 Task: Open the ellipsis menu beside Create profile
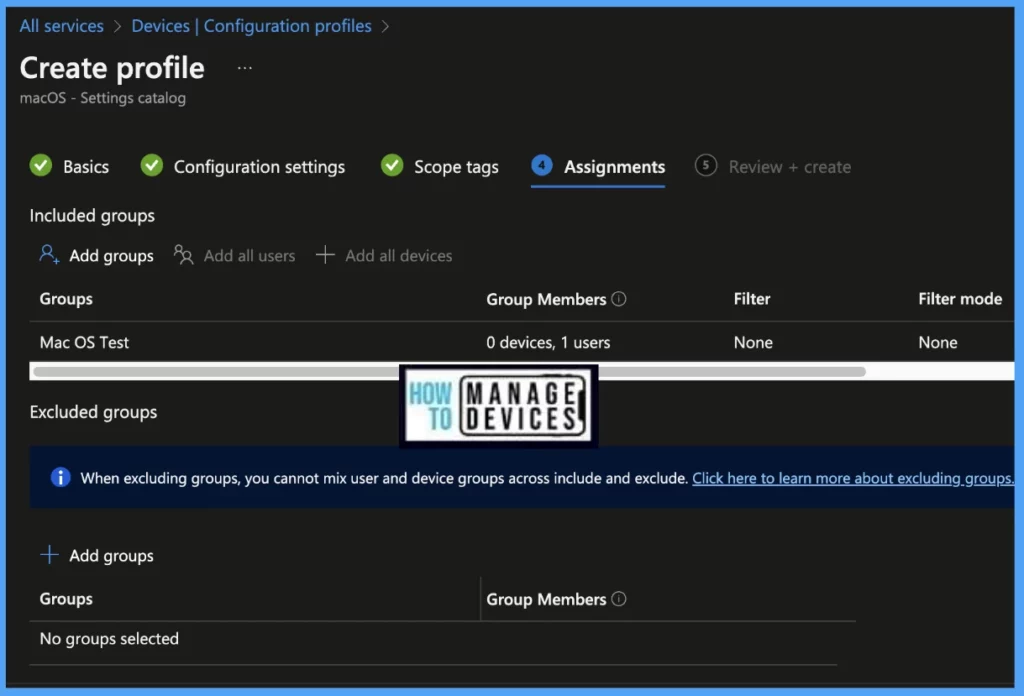(x=245, y=68)
